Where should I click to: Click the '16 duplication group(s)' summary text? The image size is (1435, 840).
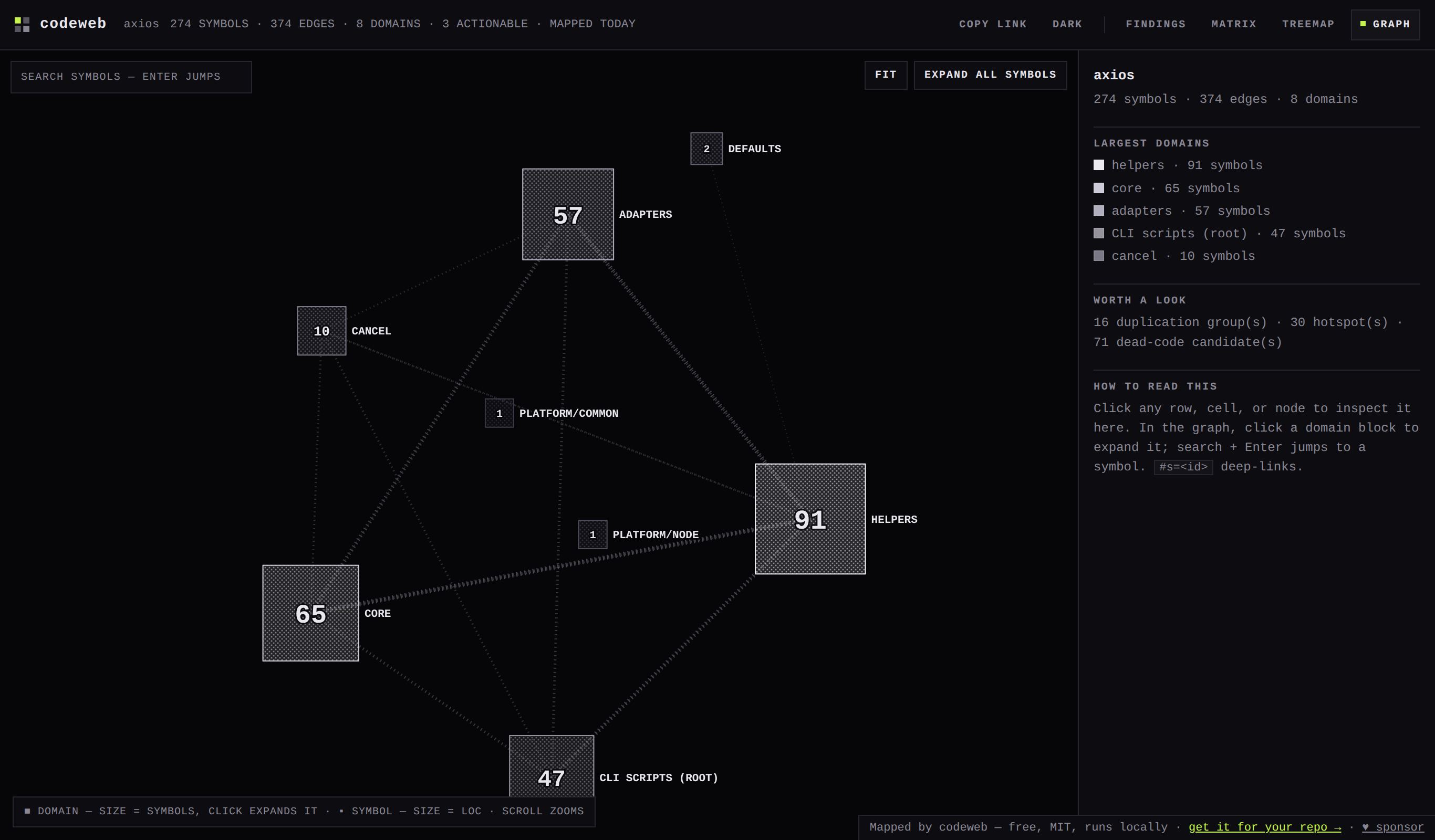pyautogui.click(x=1180, y=322)
